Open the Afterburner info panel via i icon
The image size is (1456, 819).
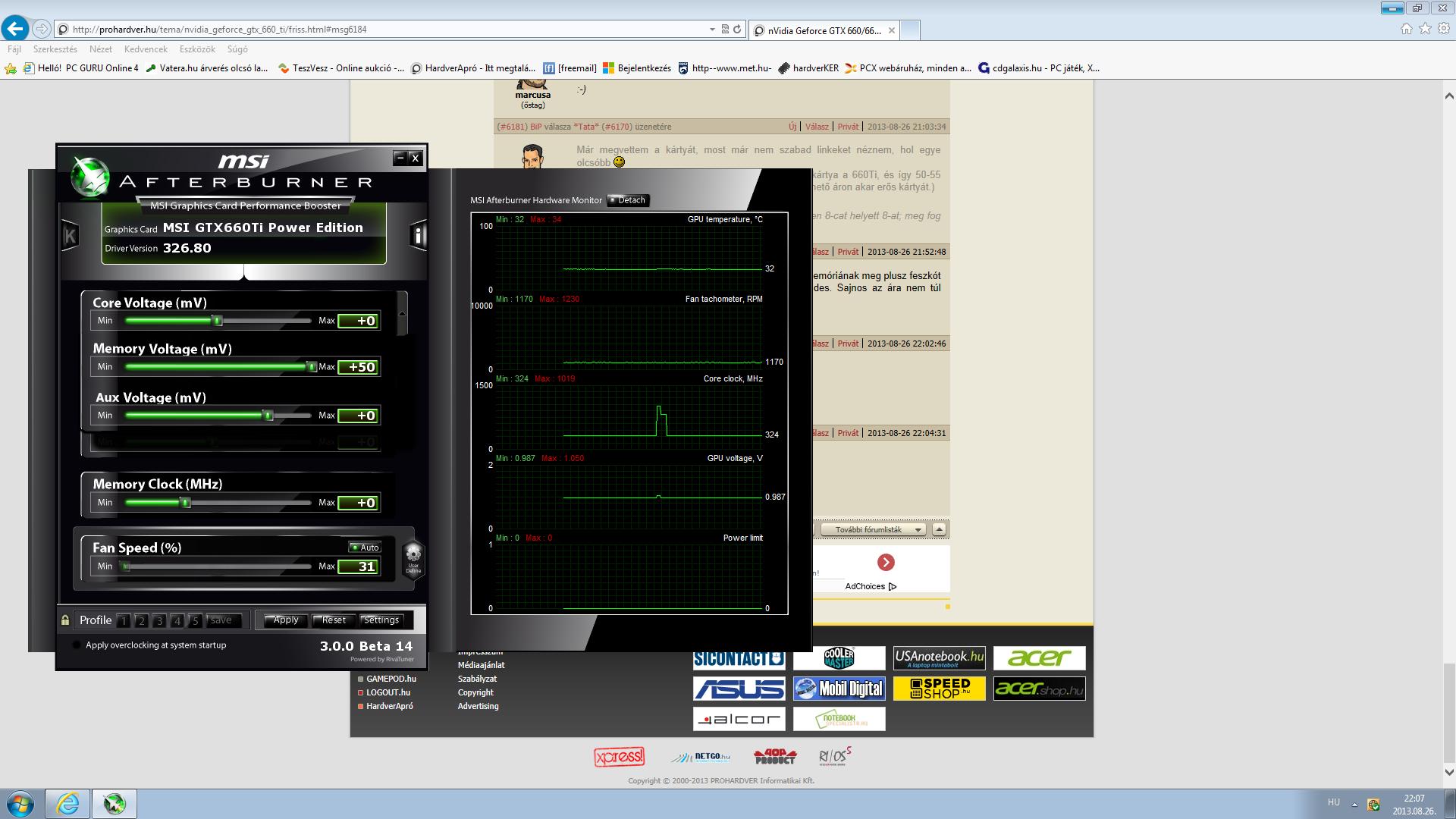[x=417, y=236]
